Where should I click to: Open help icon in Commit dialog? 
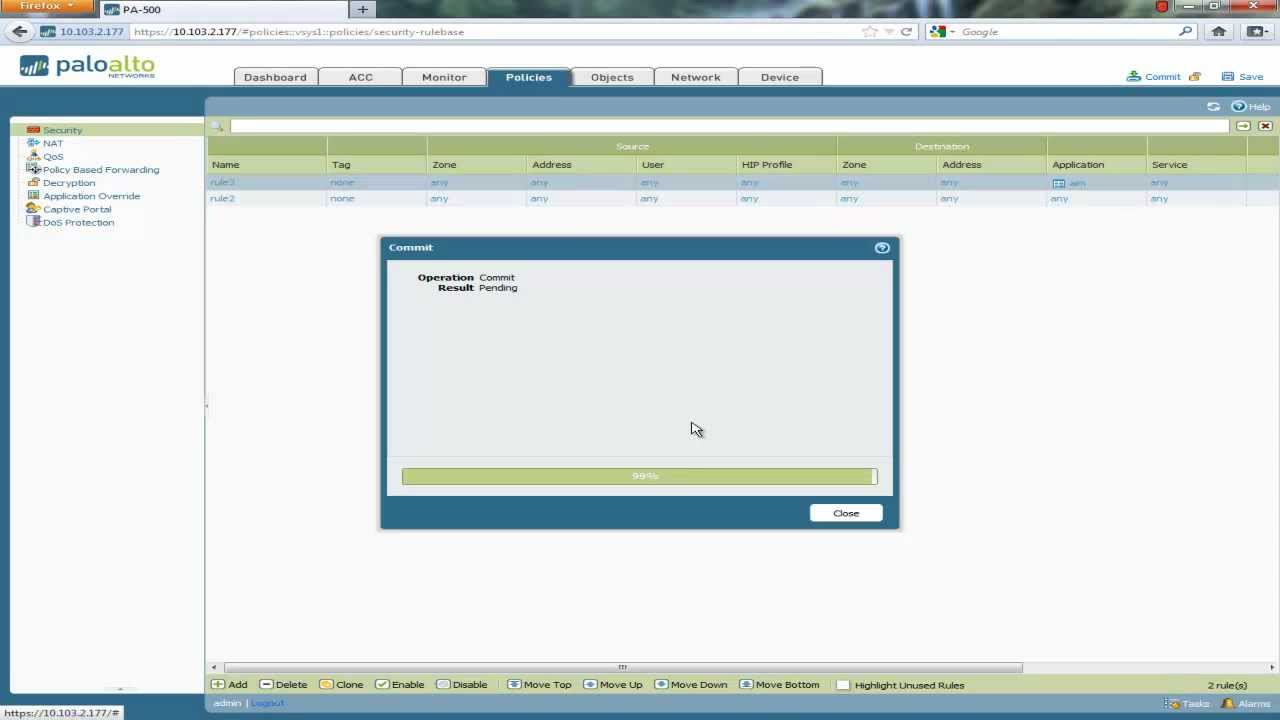point(882,247)
